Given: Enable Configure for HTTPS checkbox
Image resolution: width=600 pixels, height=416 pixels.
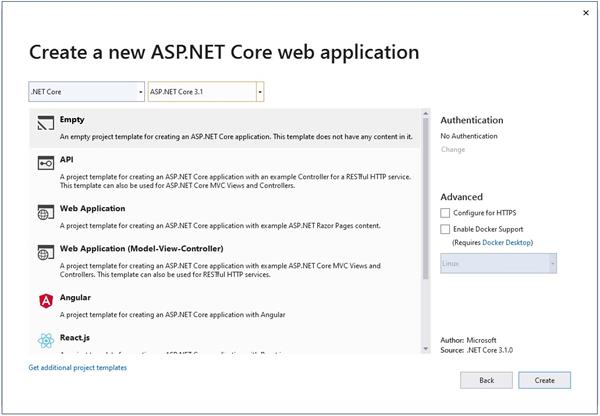Looking at the screenshot, I should click(445, 213).
